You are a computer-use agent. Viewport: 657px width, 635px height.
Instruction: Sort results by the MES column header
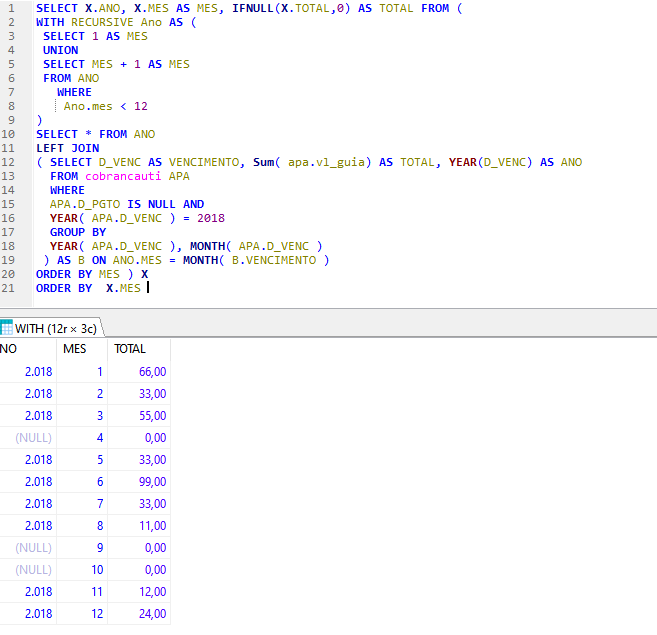[x=75, y=349]
